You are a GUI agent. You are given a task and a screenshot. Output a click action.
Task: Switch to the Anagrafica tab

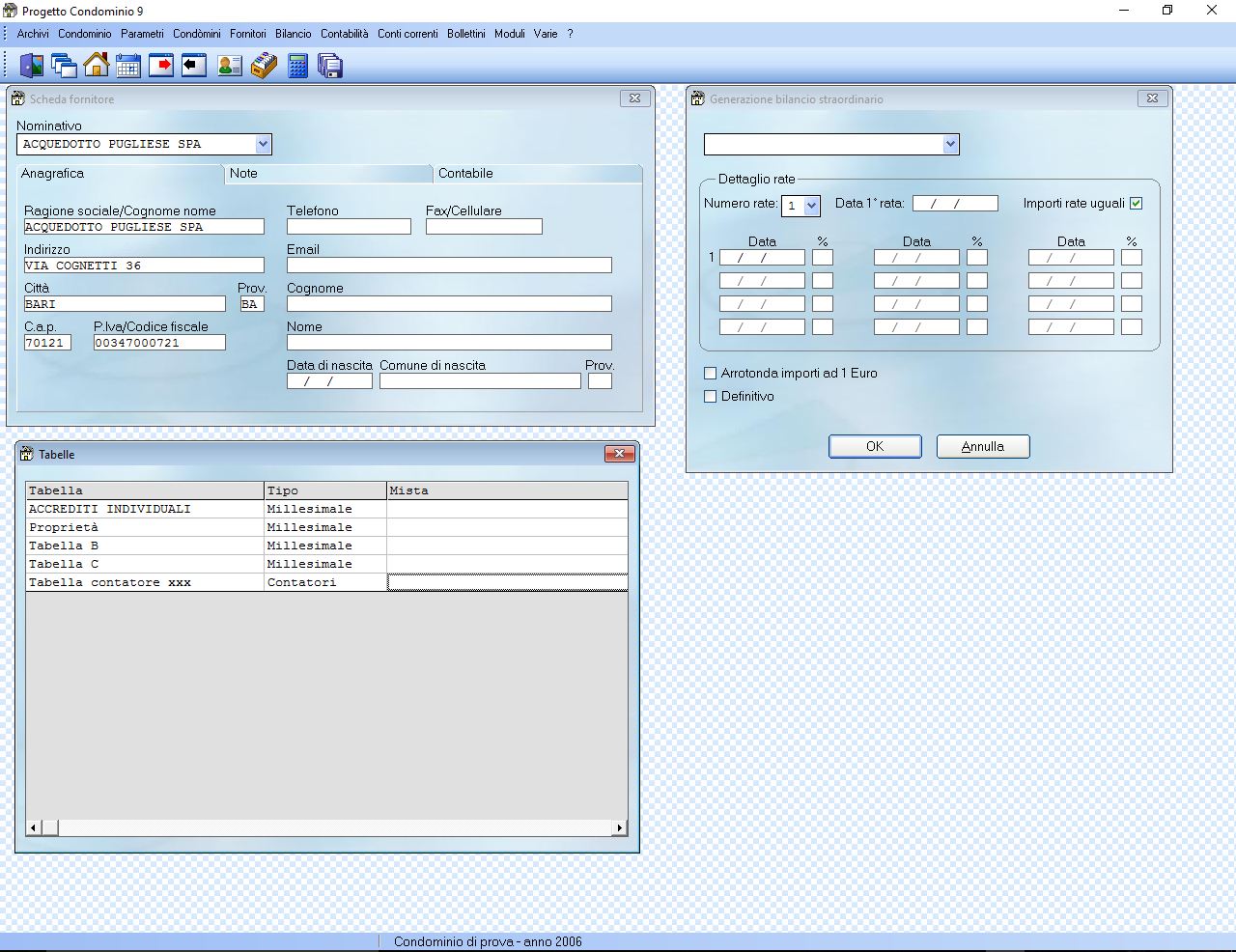tap(121, 174)
